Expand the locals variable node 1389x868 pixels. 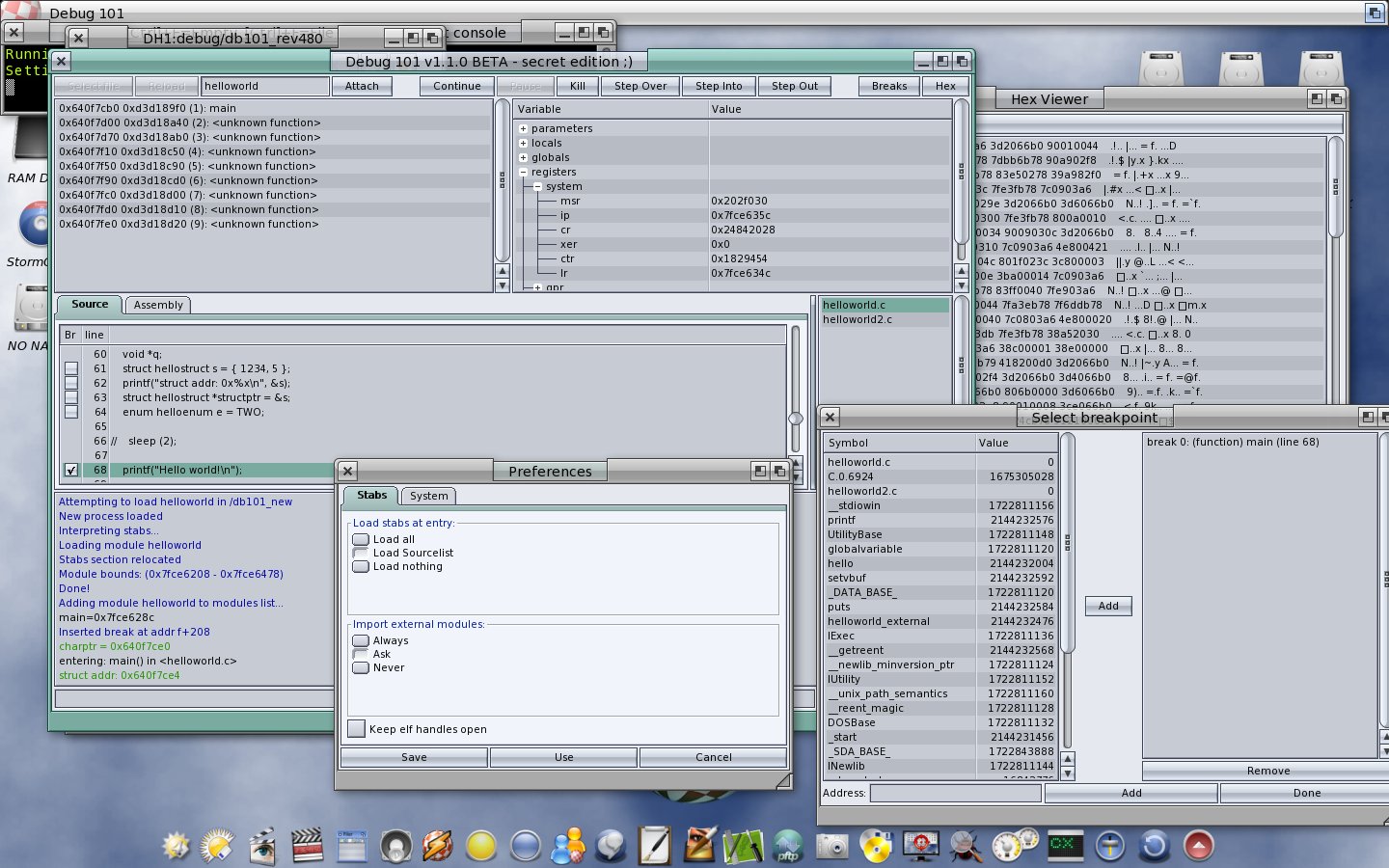[x=523, y=143]
